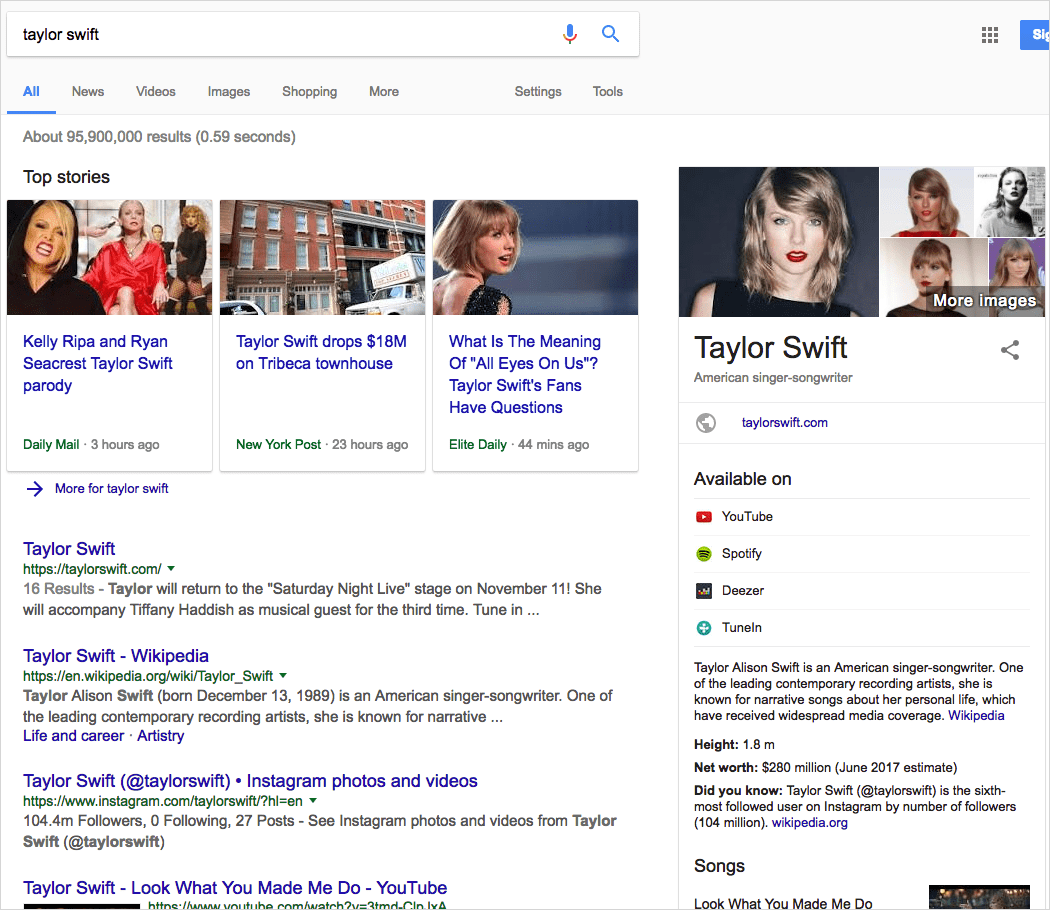Image resolution: width=1050 pixels, height=910 pixels.
Task: Click the Deezer icon under Available on
Action: (x=704, y=591)
